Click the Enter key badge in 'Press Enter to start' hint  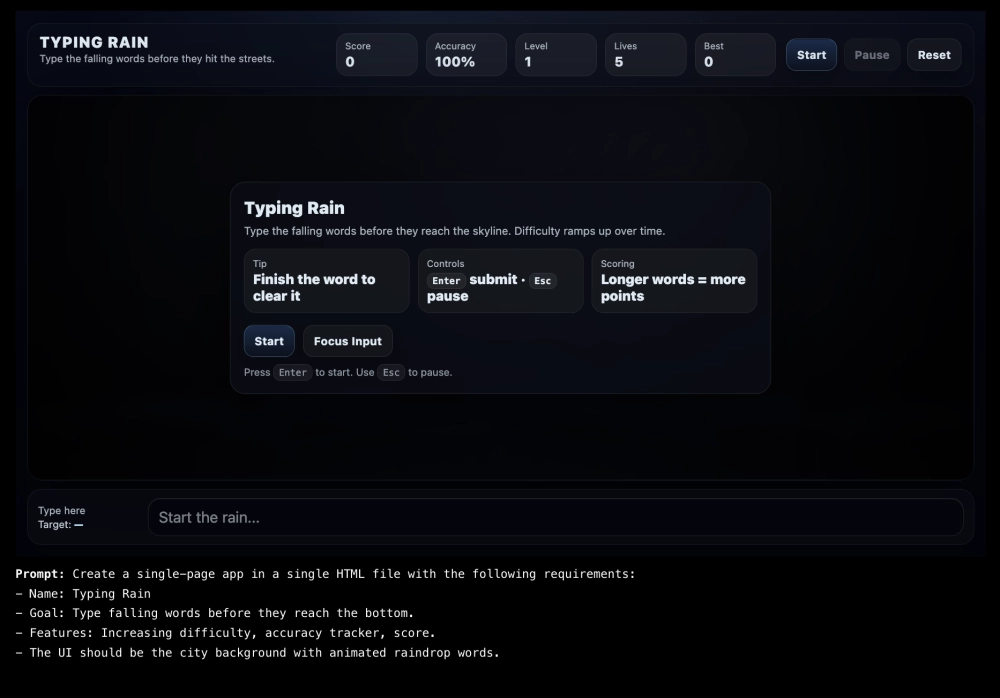tap(293, 373)
